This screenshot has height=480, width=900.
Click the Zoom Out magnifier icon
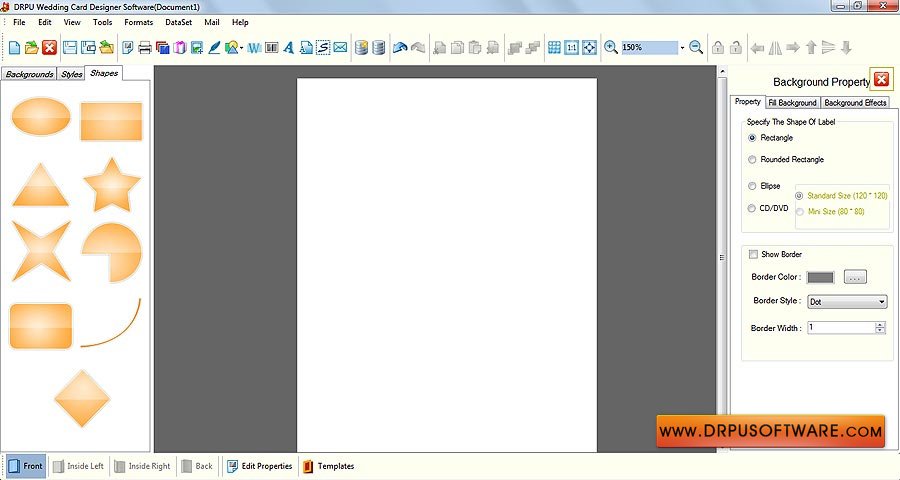pos(696,48)
